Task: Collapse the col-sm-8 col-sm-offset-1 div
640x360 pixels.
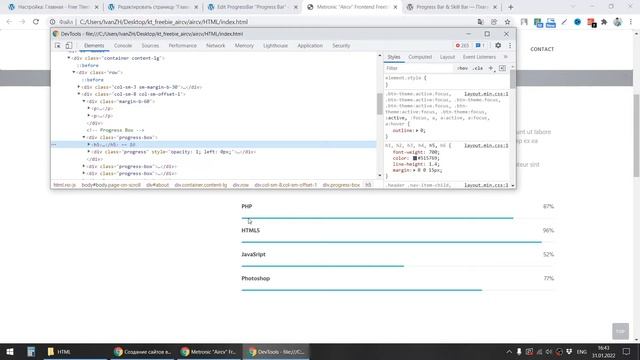Action: [x=79, y=94]
